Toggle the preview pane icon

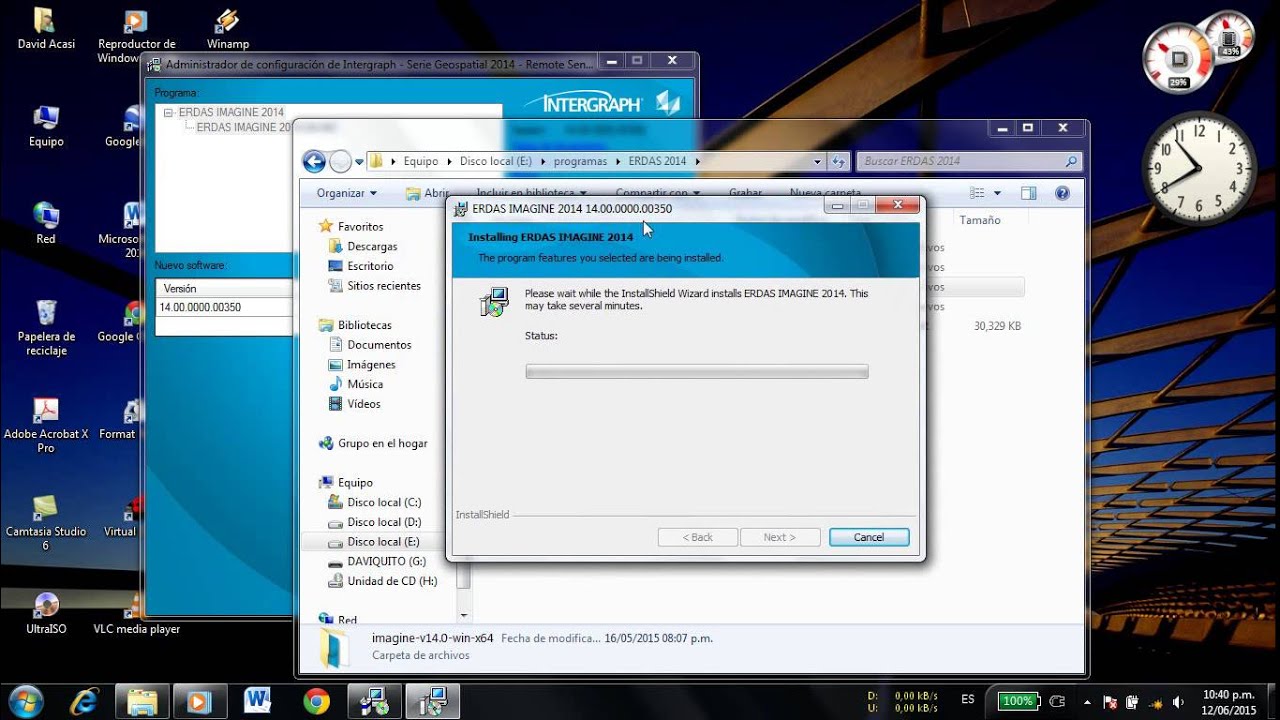[x=1028, y=193]
